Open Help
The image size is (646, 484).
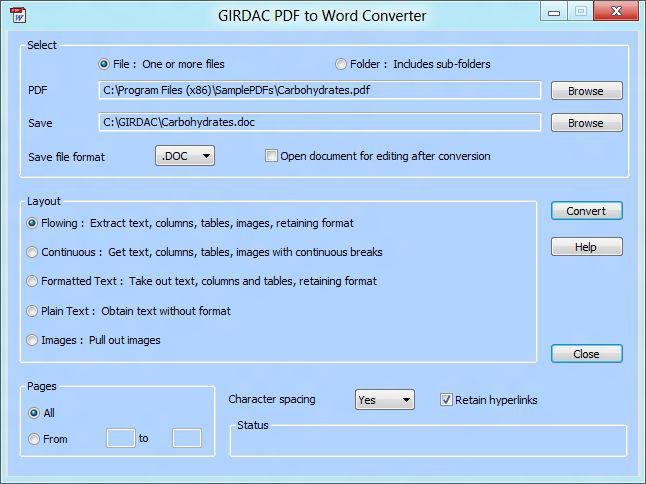[x=587, y=247]
